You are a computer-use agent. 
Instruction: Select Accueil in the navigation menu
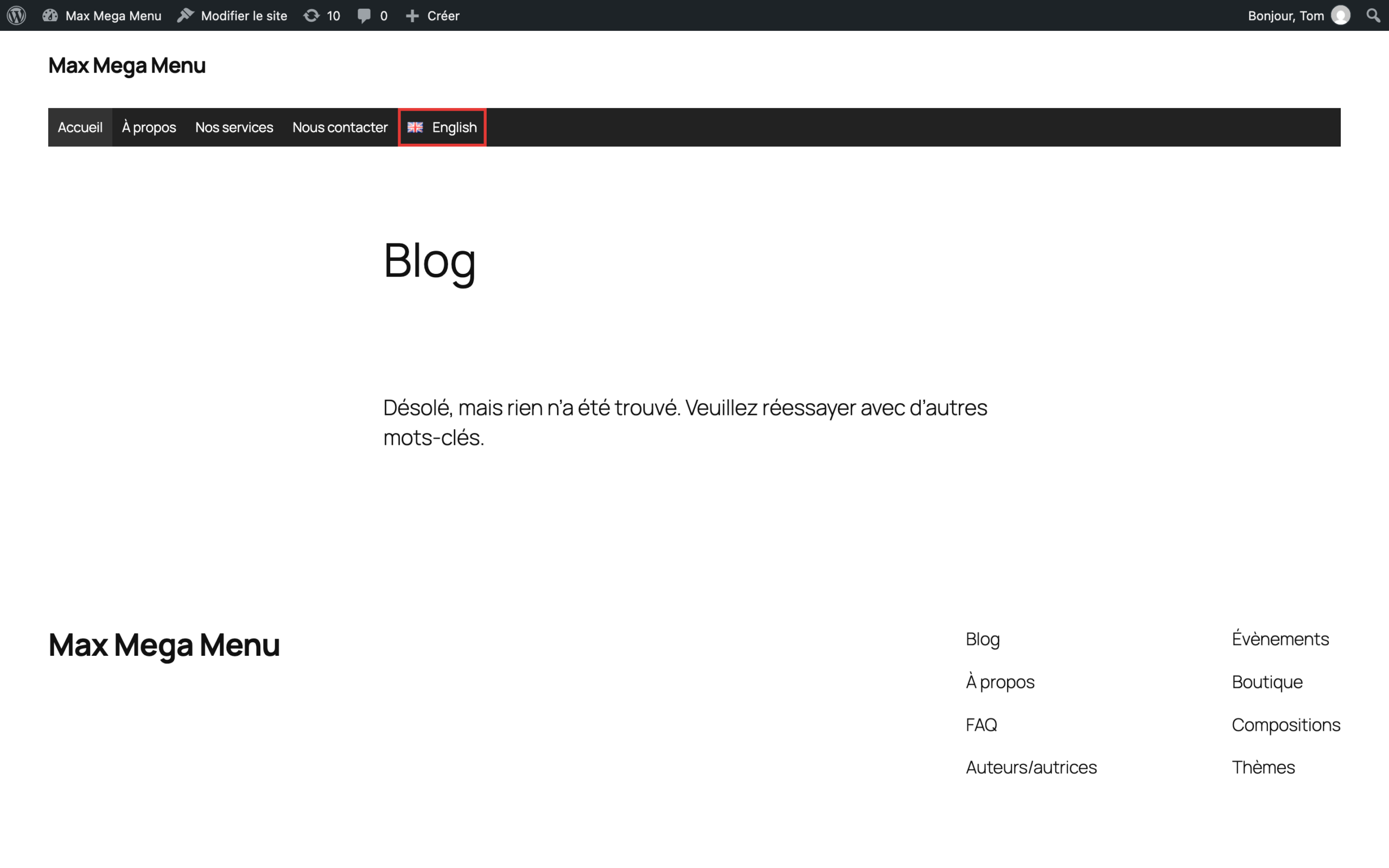(x=80, y=127)
